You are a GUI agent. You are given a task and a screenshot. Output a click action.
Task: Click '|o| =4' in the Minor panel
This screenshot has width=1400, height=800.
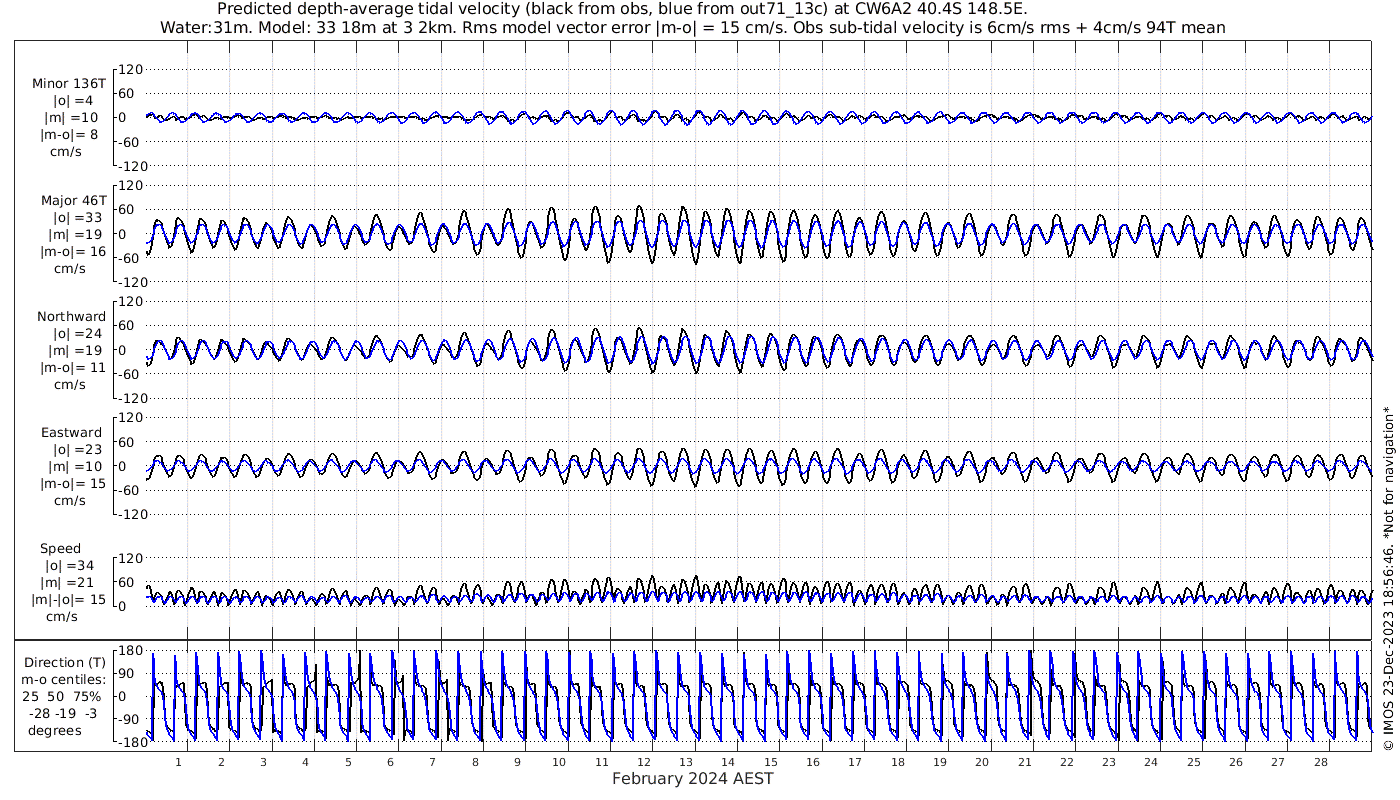click(73, 101)
